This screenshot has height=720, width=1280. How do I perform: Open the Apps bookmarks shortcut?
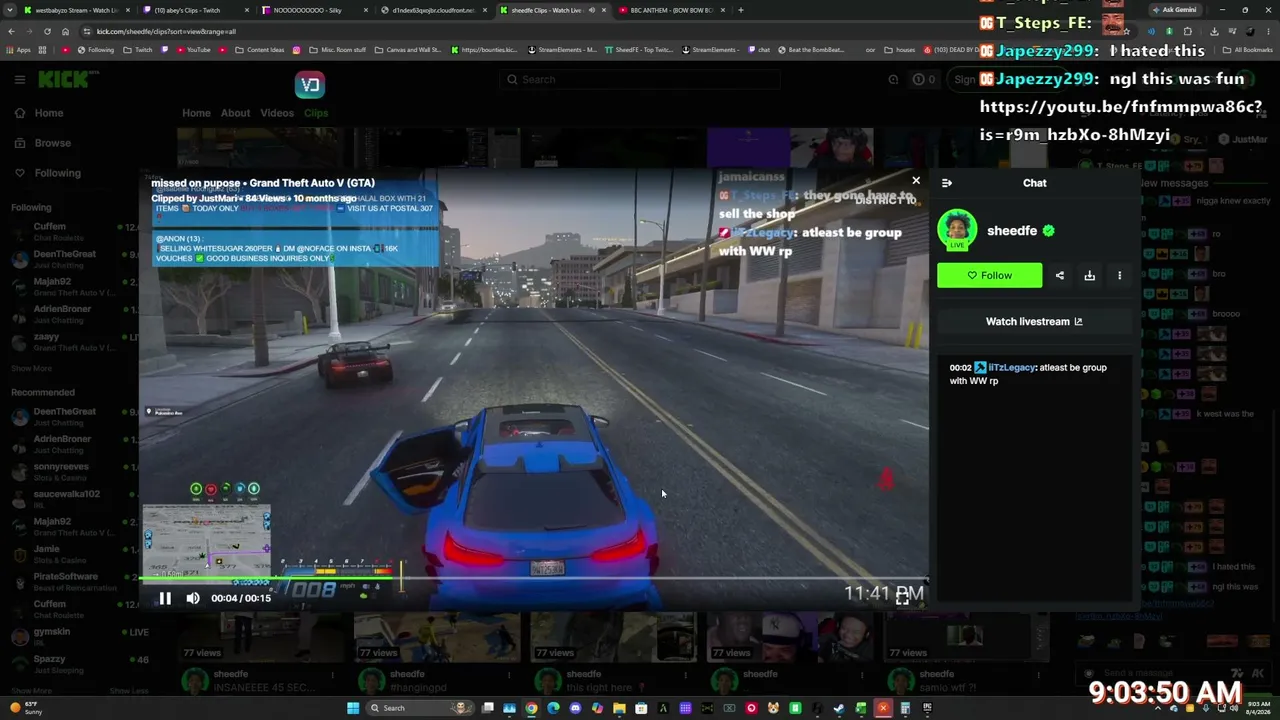pyautogui.click(x=19, y=50)
